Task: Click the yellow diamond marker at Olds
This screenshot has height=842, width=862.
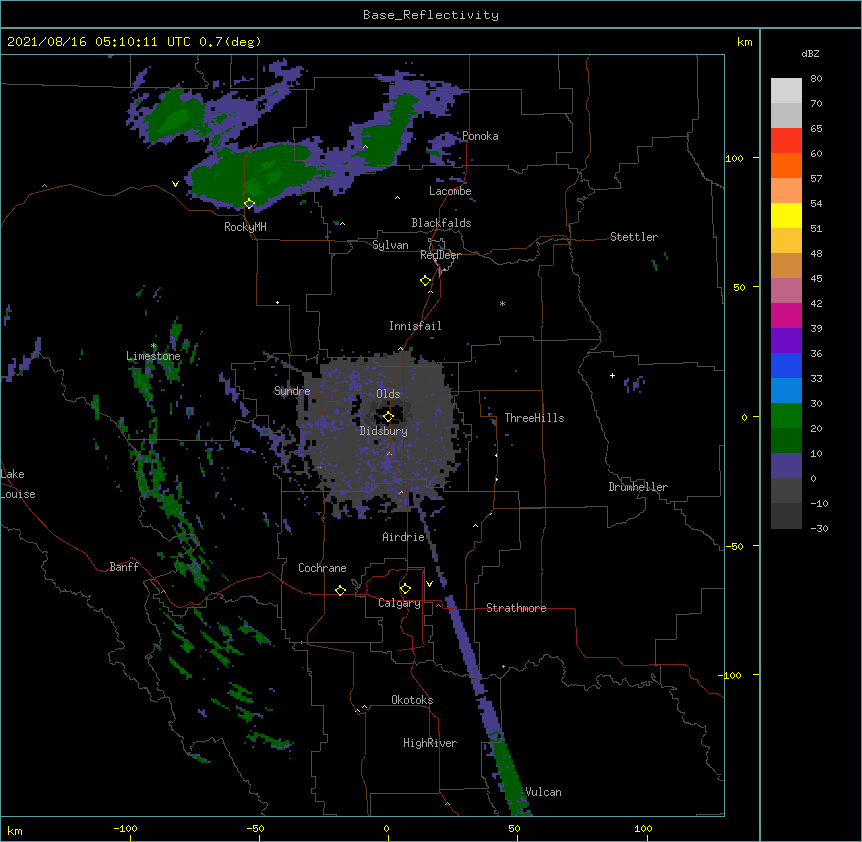Action: tap(388, 417)
